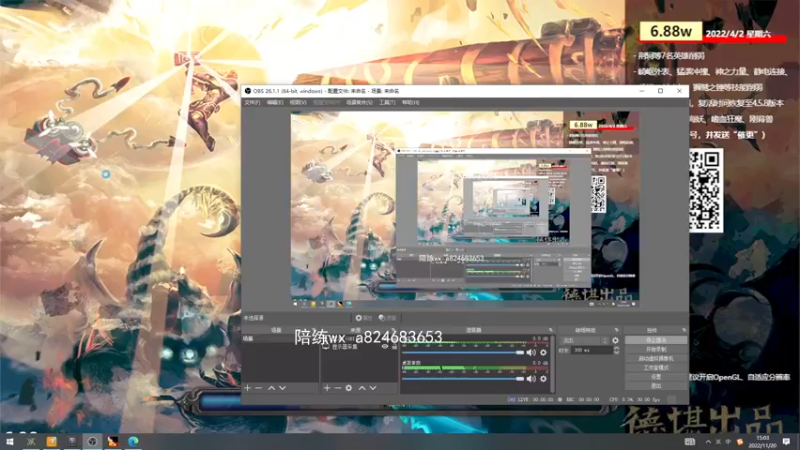Pop out the Controls dock icon

(684, 330)
